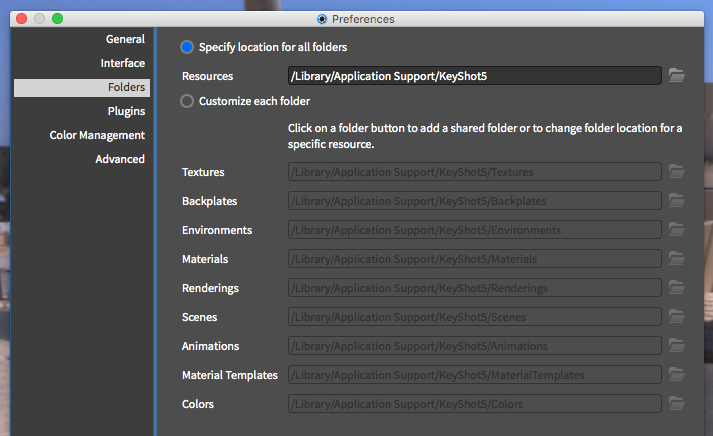The image size is (713, 436).
Task: Open folder browser for Backplates row
Action: pos(677,200)
